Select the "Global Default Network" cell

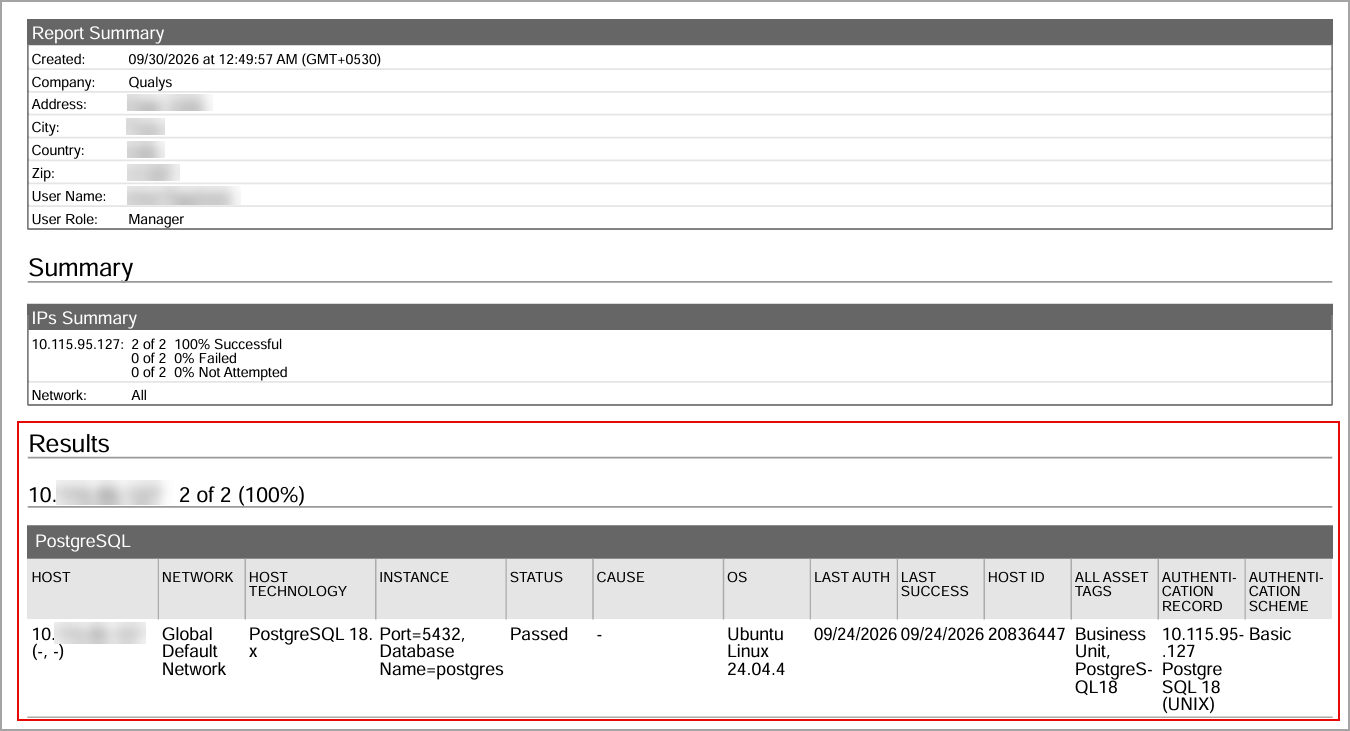(194, 652)
